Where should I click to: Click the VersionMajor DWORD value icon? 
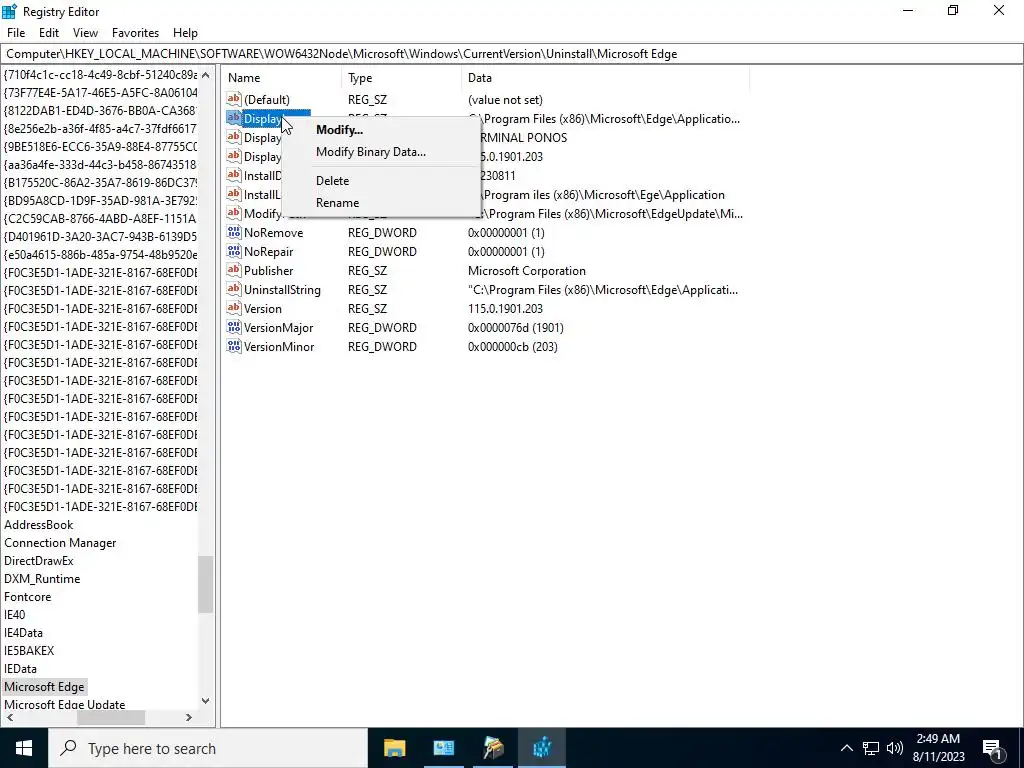[x=234, y=327]
